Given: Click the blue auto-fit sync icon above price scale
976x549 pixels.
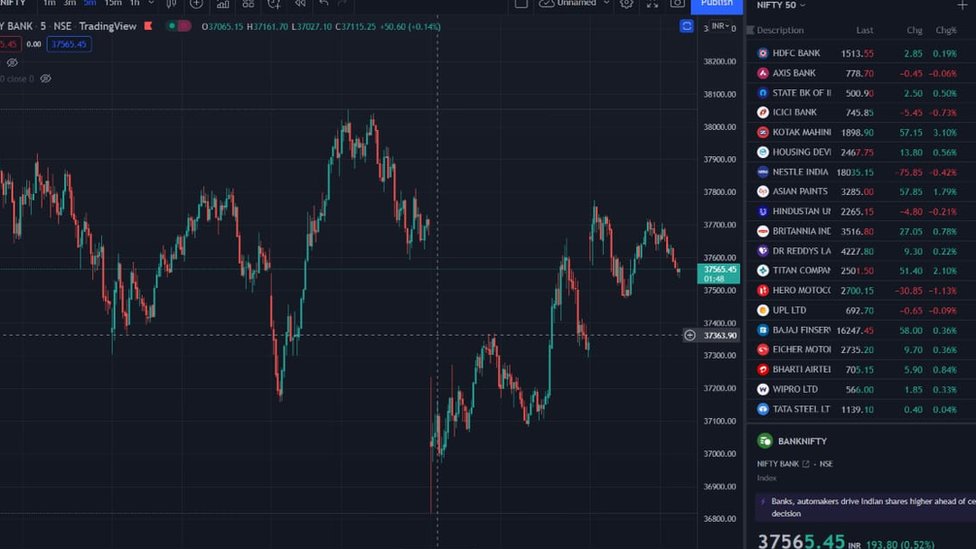Looking at the screenshot, I should [x=686, y=26].
